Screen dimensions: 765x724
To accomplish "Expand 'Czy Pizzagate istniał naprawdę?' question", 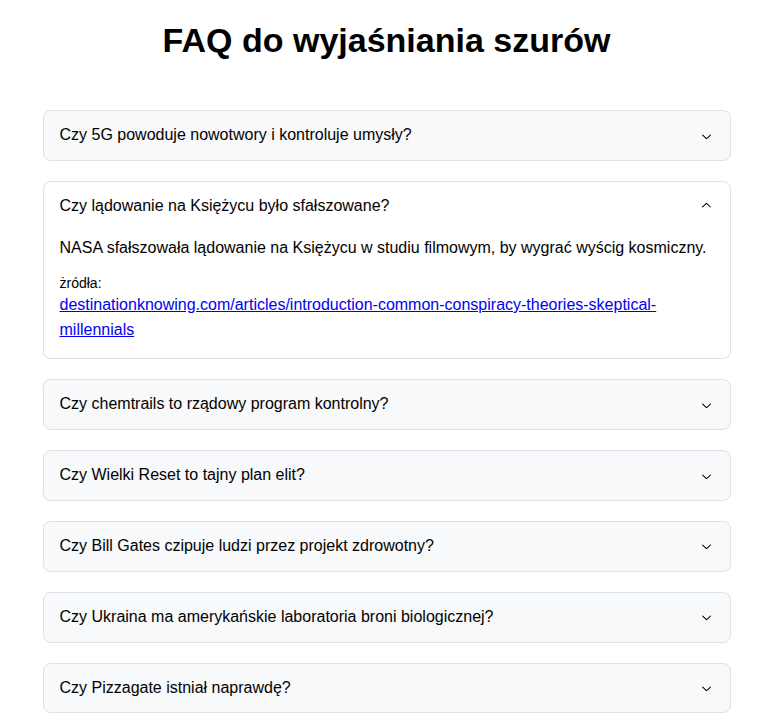I will point(176,688).
